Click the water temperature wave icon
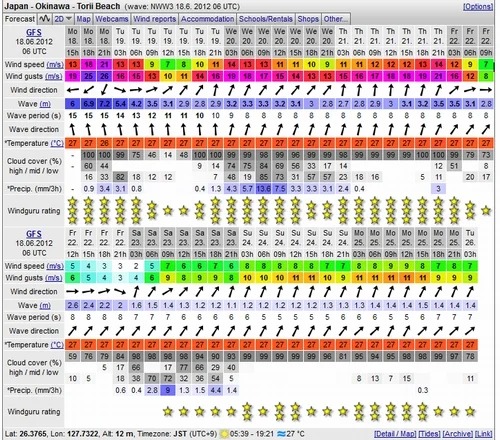Viewport: 500px width, 440px height. [x=281, y=434]
